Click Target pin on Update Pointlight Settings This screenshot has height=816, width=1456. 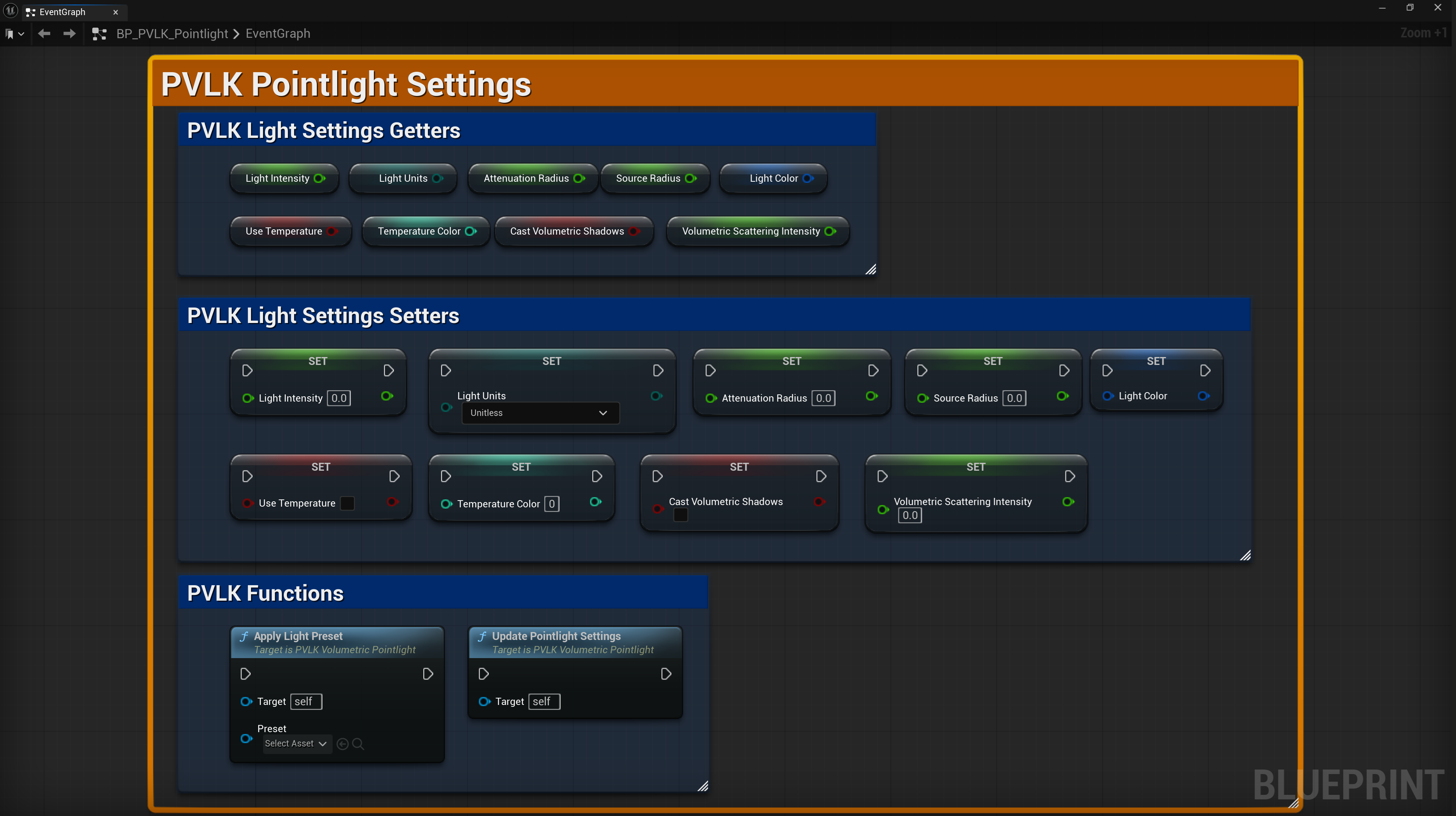pyautogui.click(x=484, y=701)
